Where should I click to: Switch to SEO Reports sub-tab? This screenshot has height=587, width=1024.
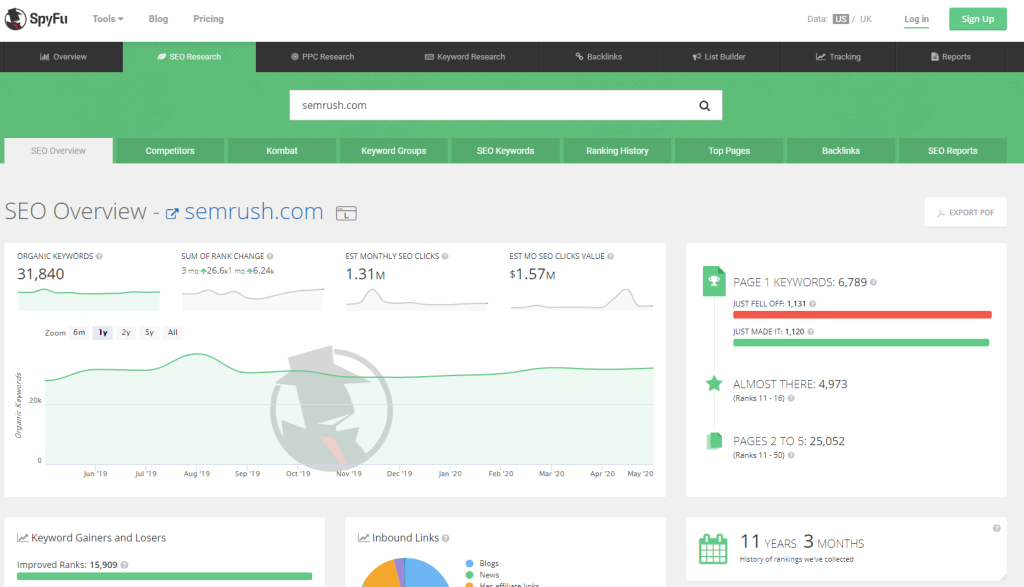953,151
